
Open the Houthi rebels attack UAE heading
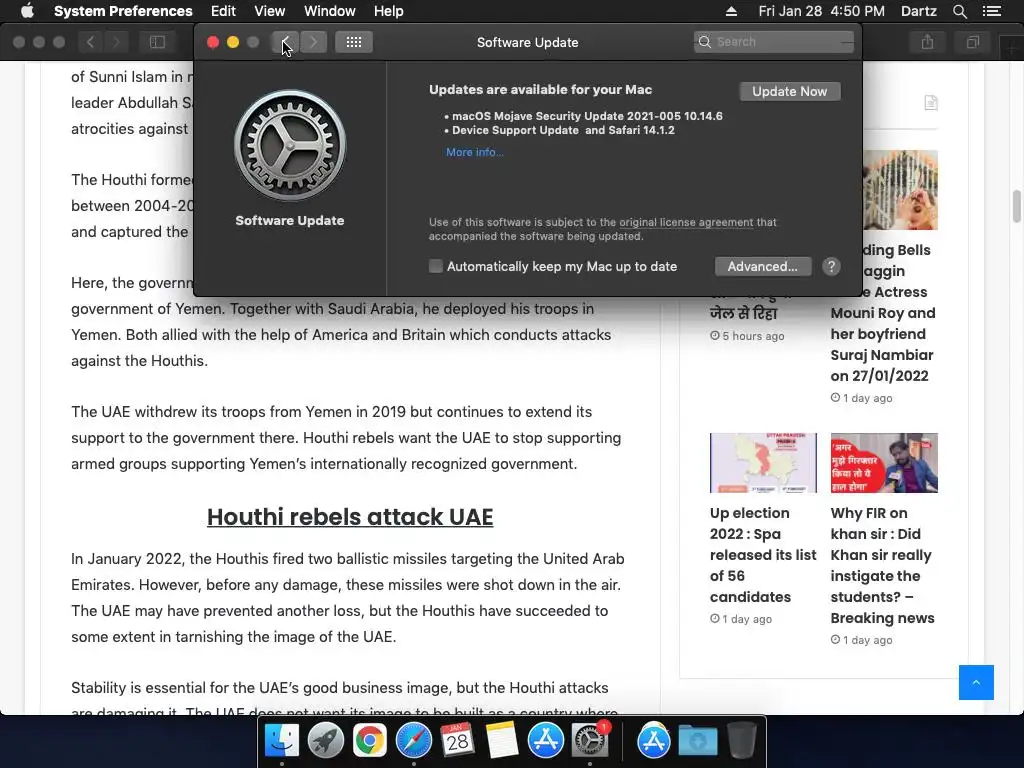pos(350,517)
